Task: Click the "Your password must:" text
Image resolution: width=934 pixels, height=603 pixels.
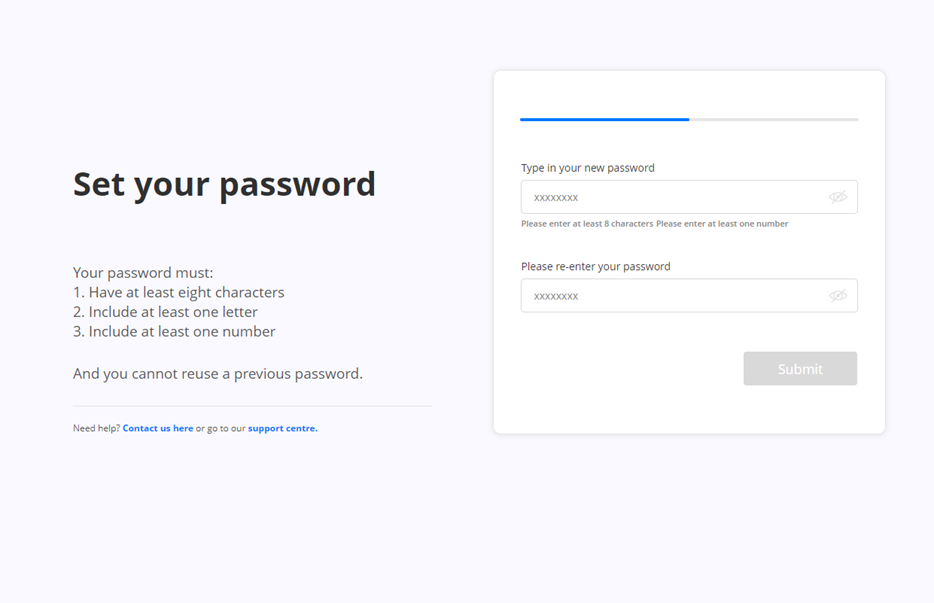Action: click(143, 273)
